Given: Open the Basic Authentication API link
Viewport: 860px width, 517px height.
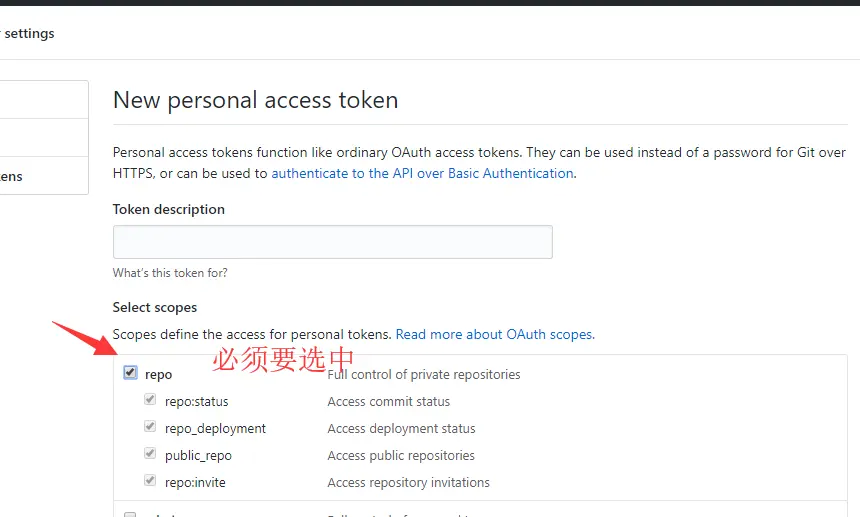Looking at the screenshot, I should coord(422,173).
